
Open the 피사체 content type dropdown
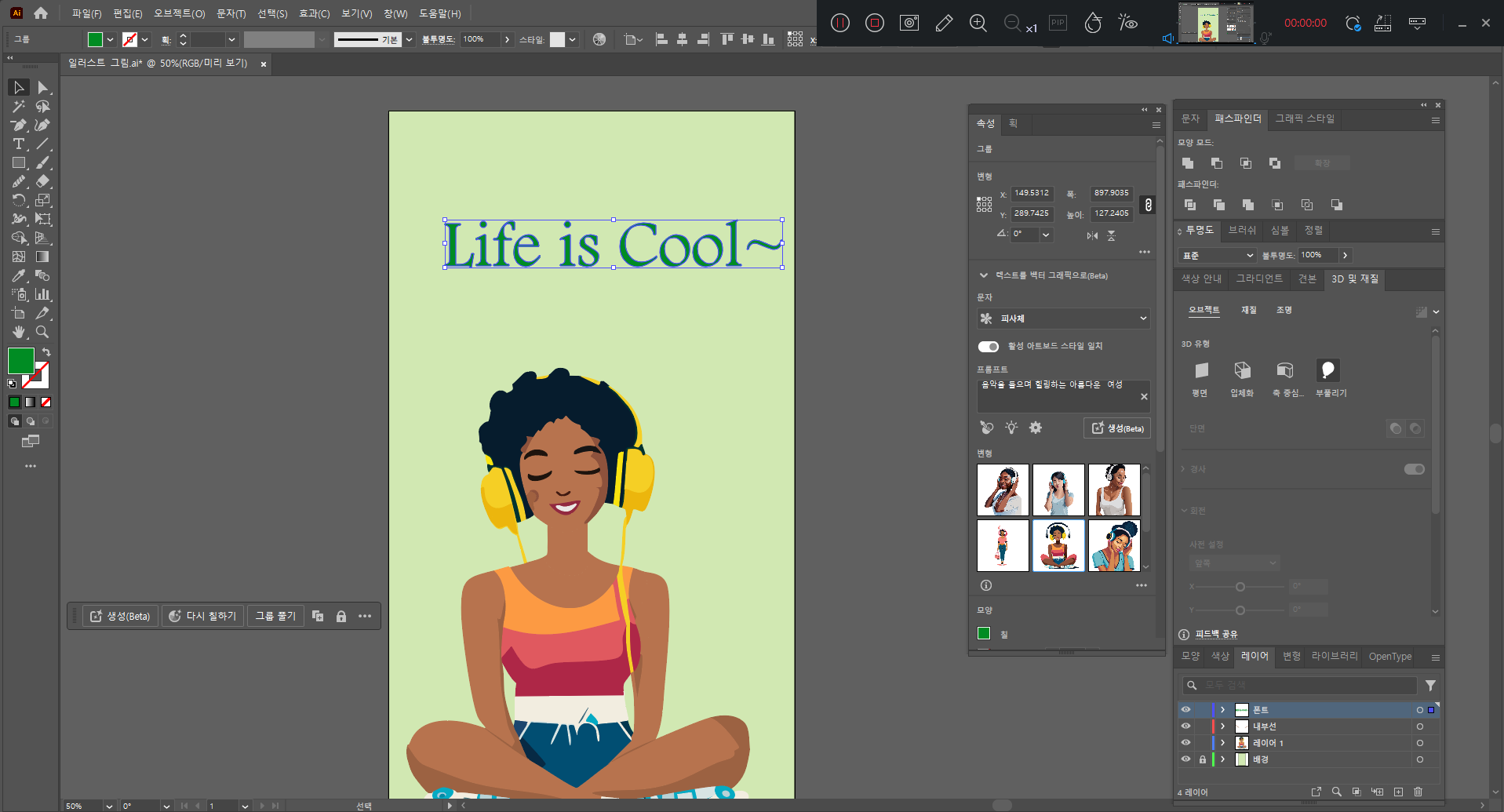pos(1063,319)
